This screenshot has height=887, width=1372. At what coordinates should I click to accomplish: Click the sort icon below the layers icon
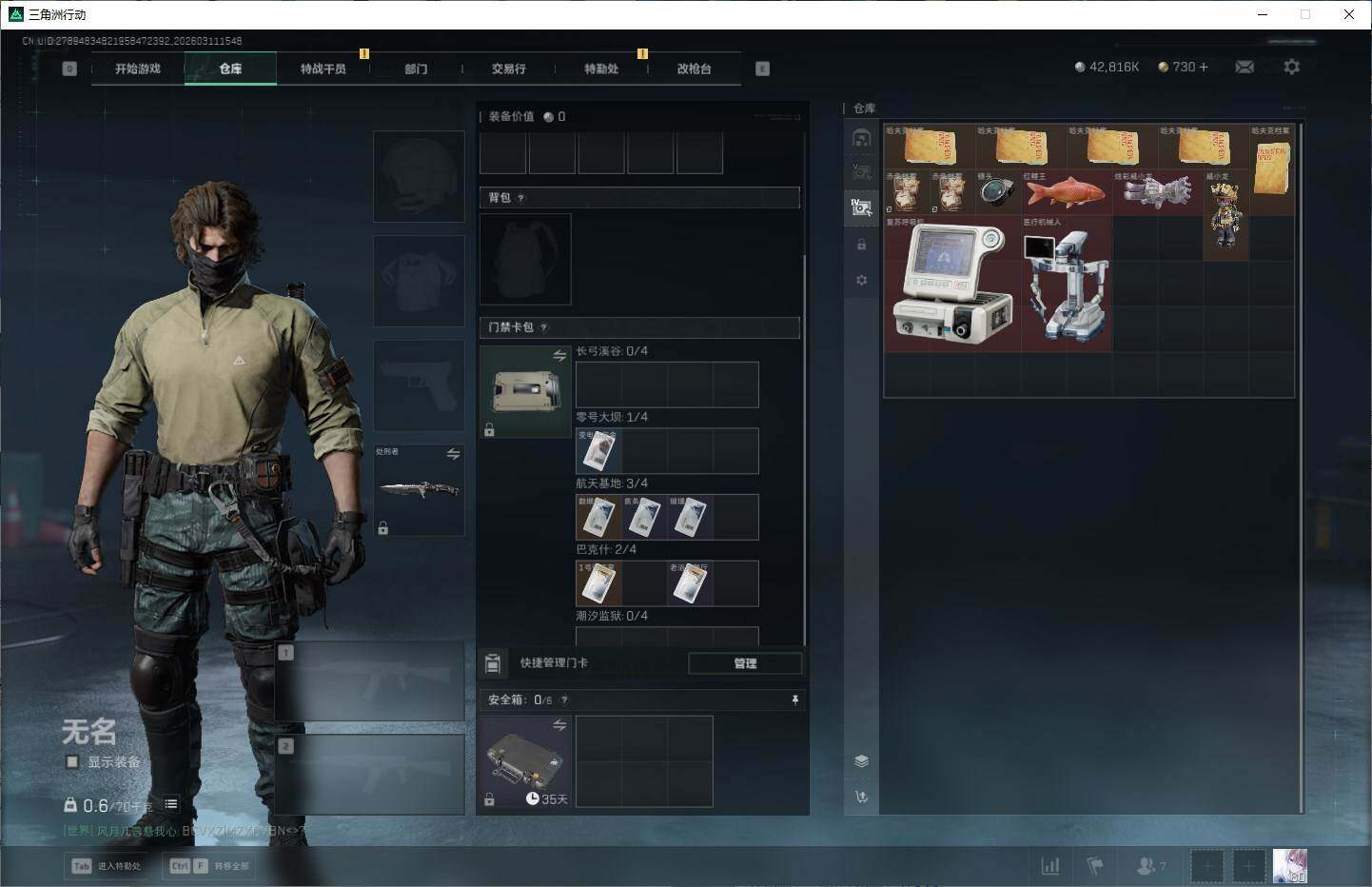coord(861,797)
